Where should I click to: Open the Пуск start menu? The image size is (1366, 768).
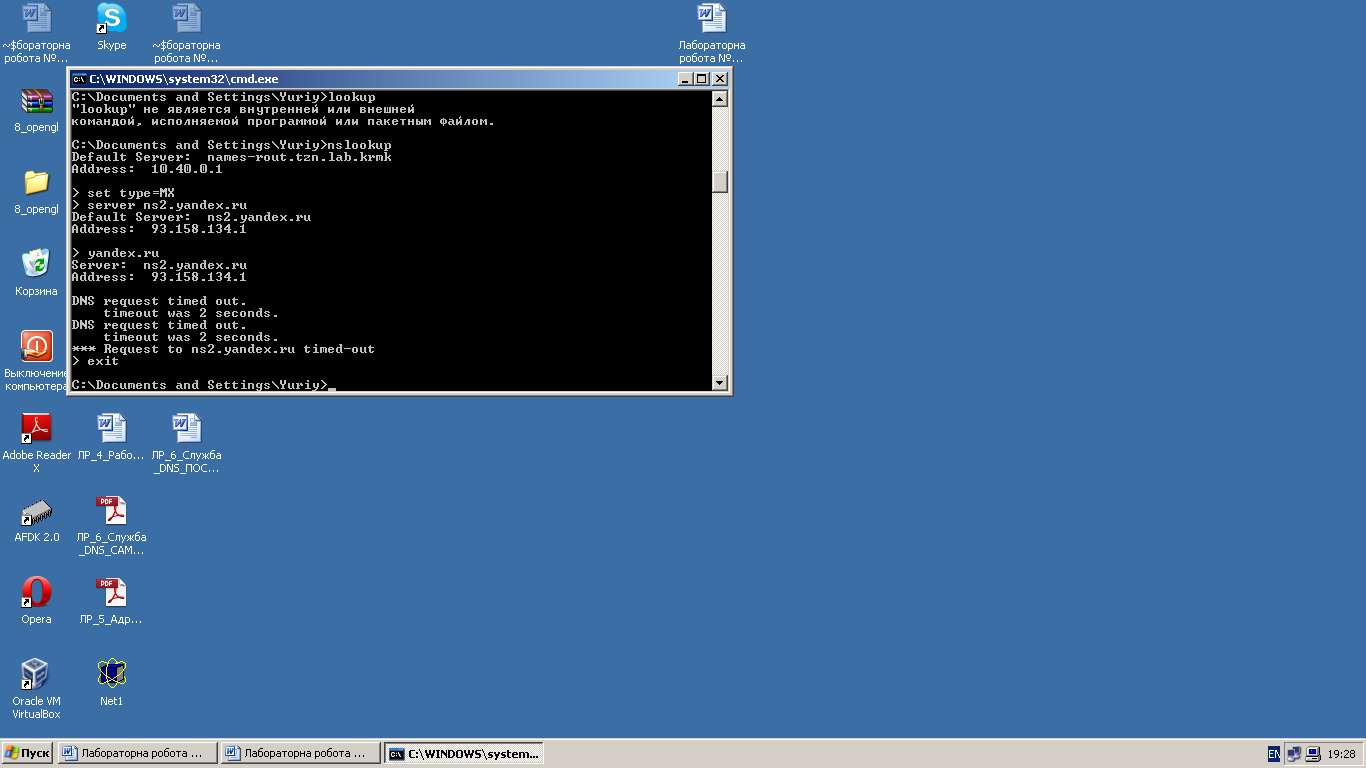(x=28, y=753)
